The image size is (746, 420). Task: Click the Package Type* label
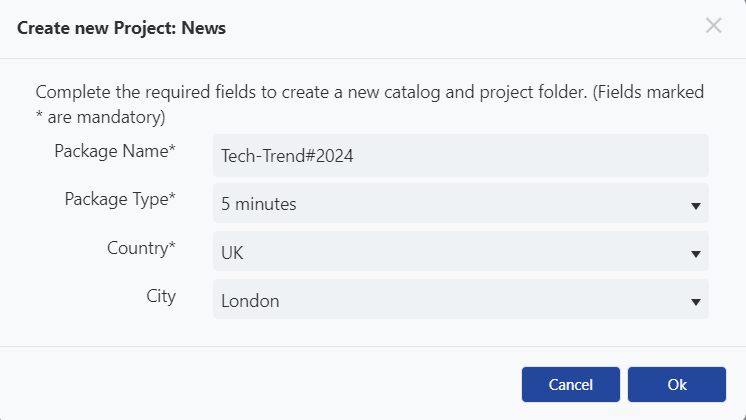coord(120,199)
